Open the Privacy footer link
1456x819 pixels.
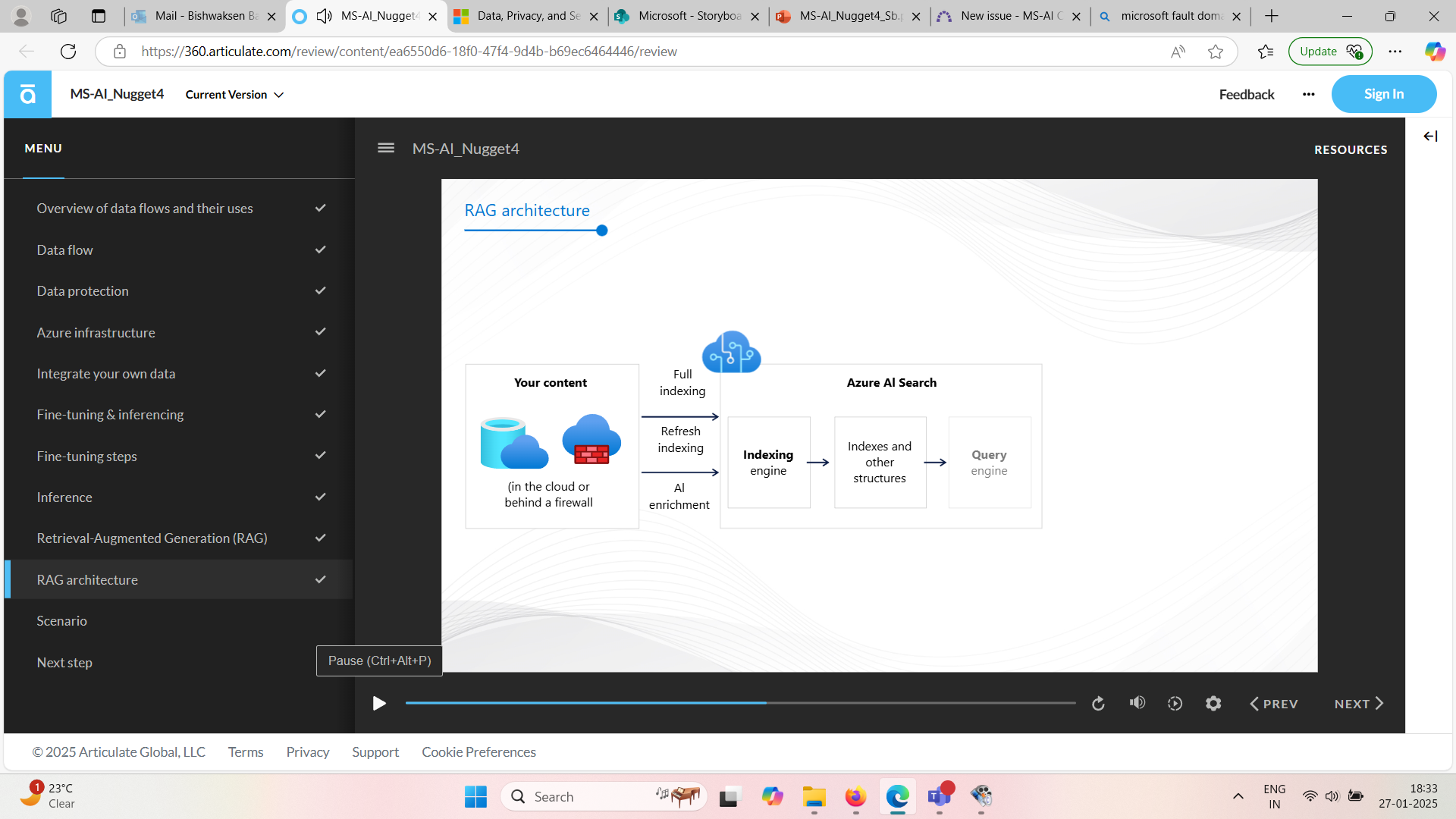tap(308, 752)
